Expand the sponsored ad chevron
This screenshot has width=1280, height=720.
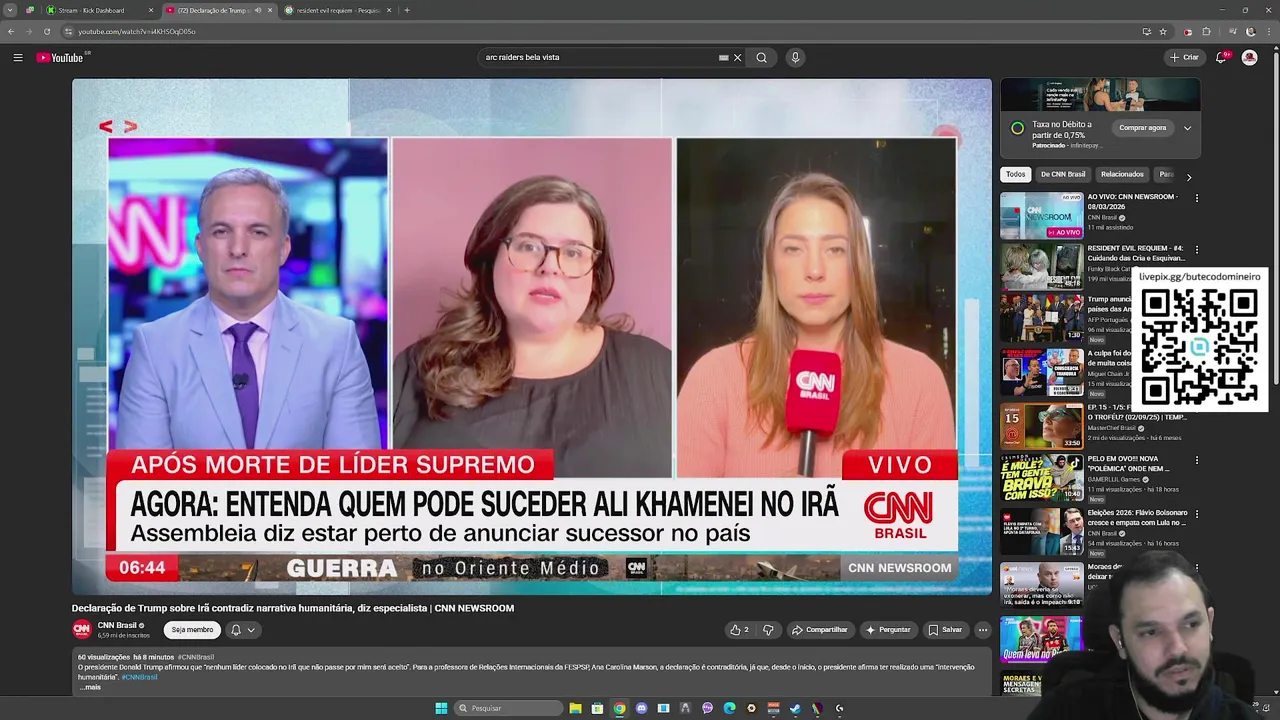click(x=1187, y=128)
